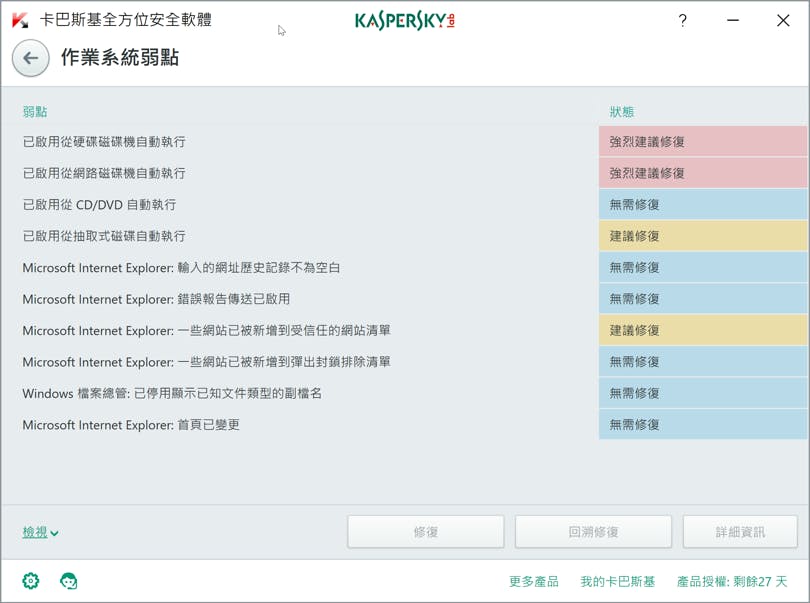Select 已啟用從硬碟磁碟機自動執行 row

[x=104, y=142]
